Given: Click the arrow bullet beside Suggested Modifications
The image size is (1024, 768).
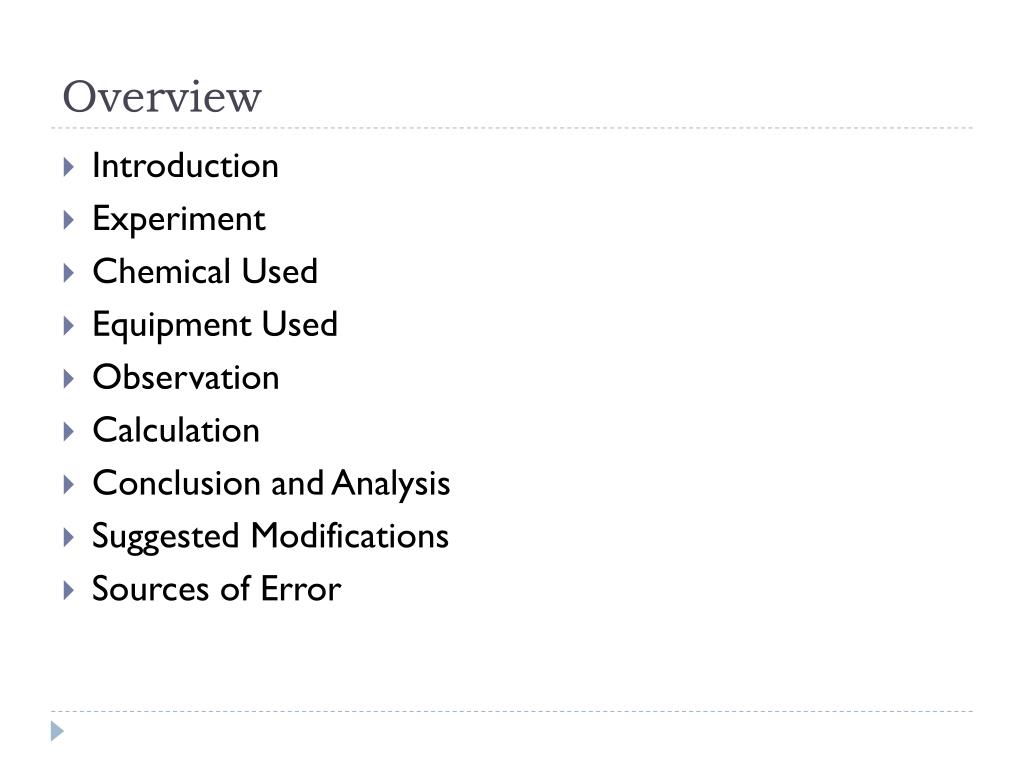Looking at the screenshot, I should point(69,537).
